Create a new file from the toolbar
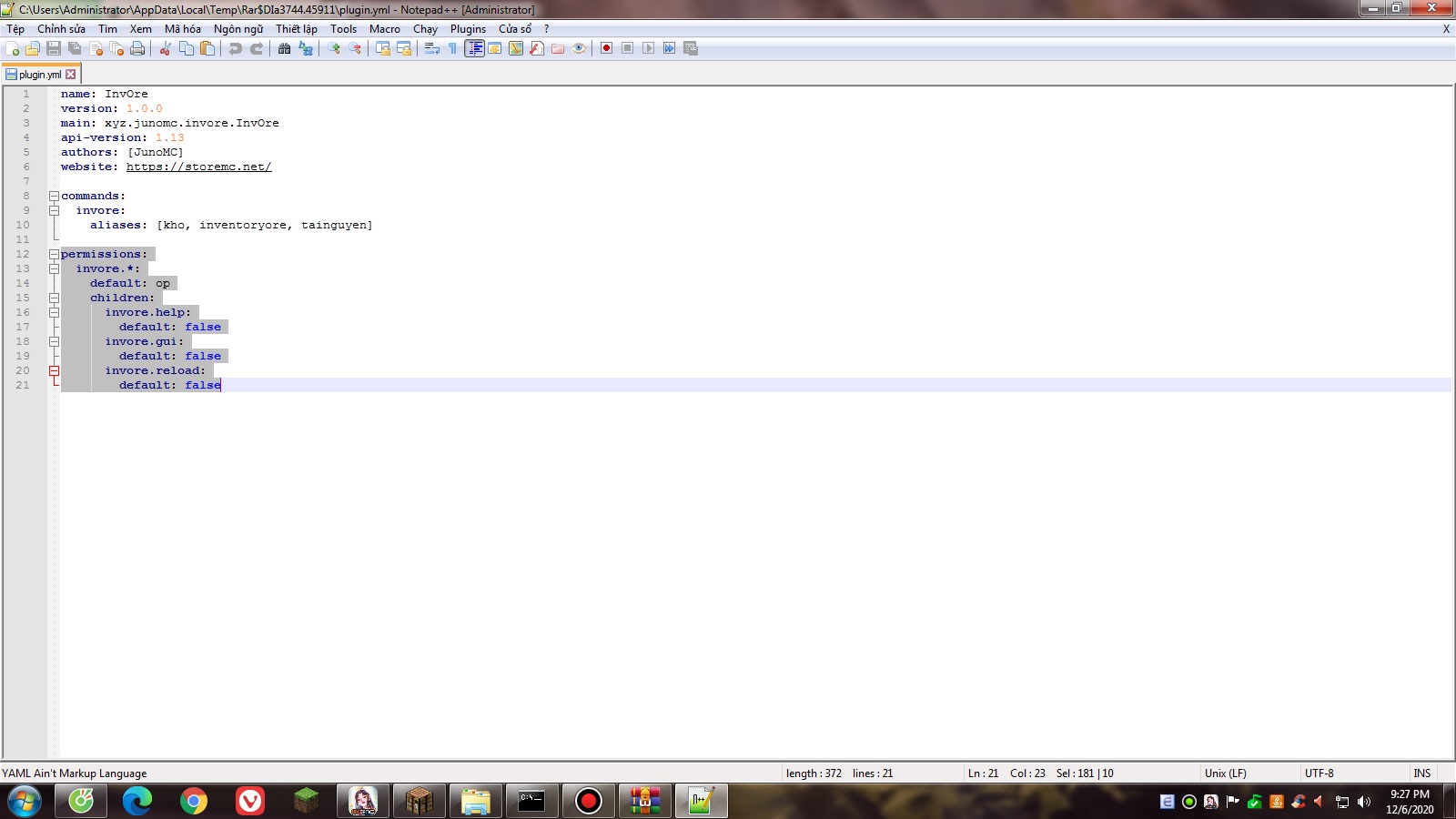 pyautogui.click(x=13, y=48)
